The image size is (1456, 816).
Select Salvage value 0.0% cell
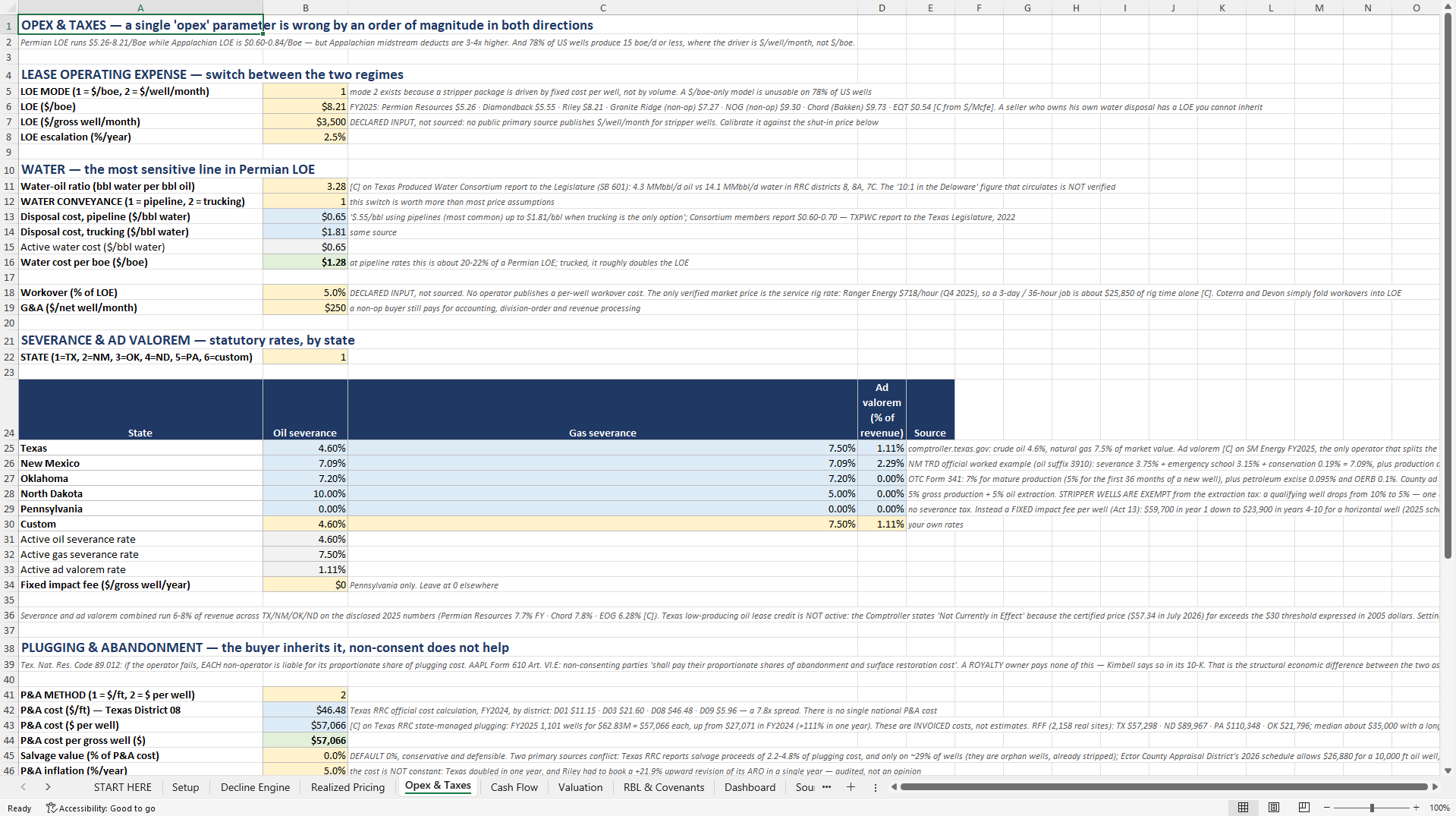[305, 755]
